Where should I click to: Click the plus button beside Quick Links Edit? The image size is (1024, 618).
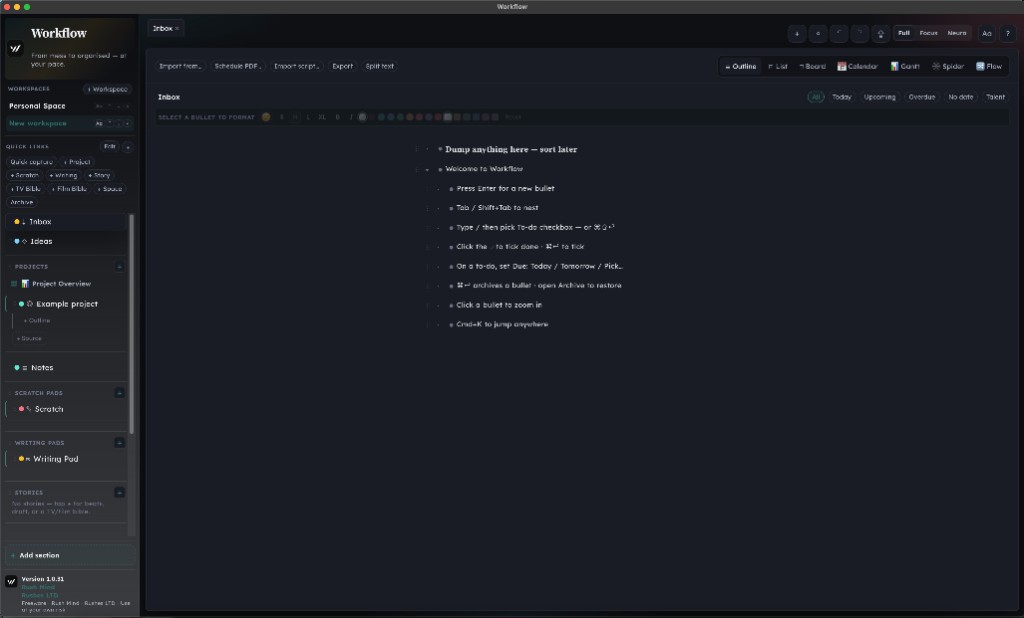tap(128, 147)
